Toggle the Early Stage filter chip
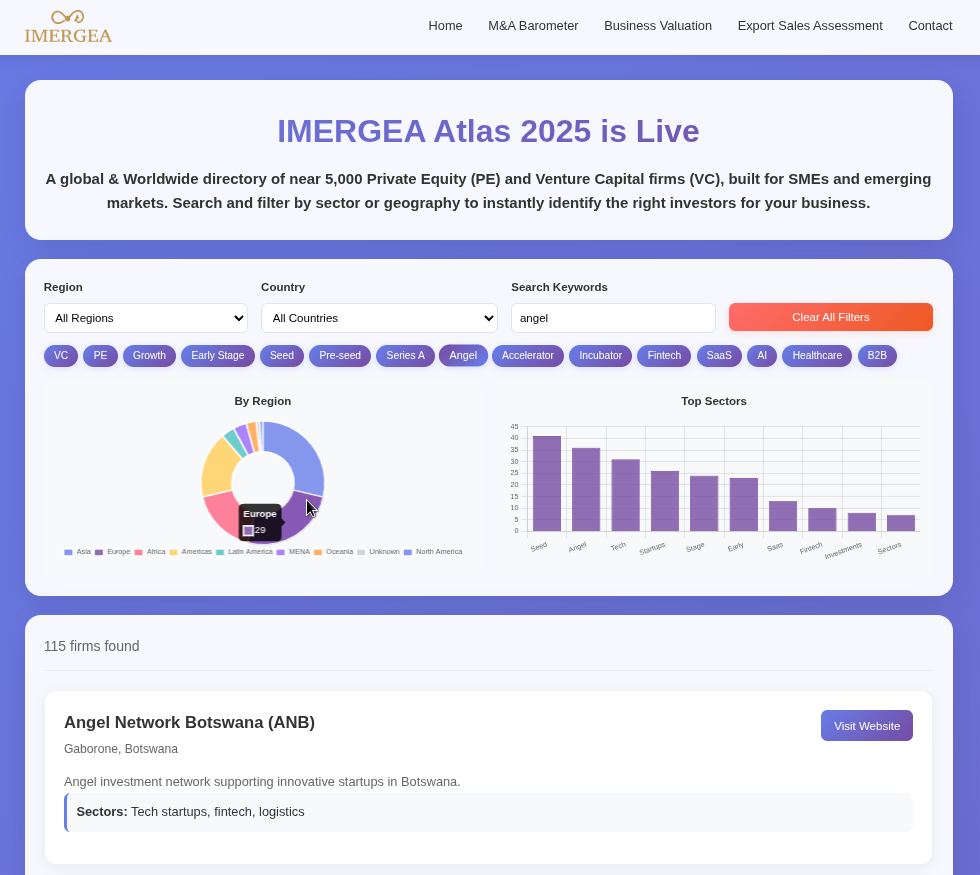 tap(218, 356)
